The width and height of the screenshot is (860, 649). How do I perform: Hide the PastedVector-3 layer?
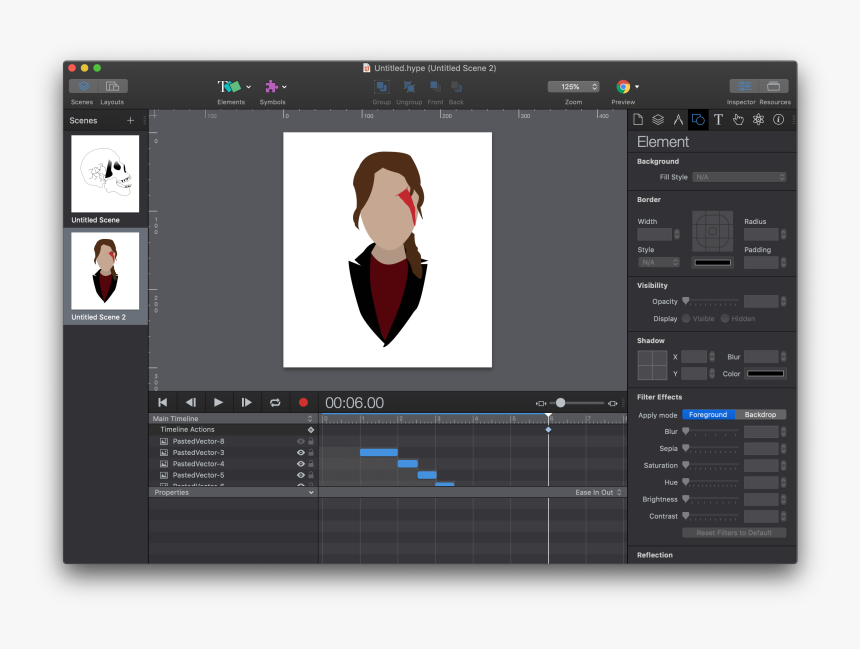[x=302, y=452]
